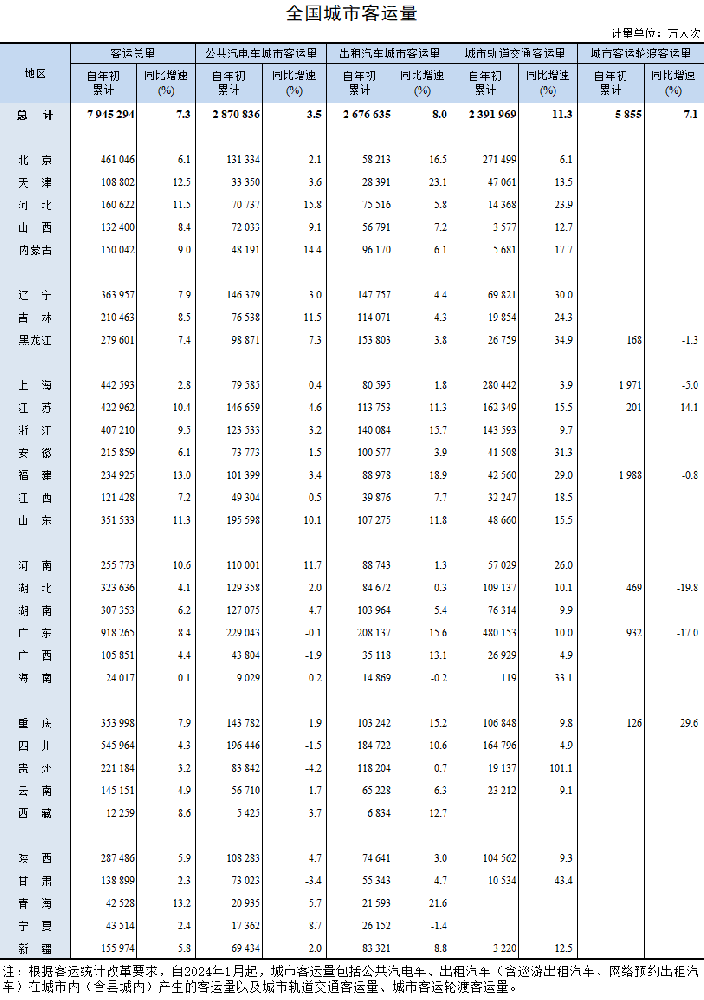Click Zhejiang's taxi value 140 084

374,430
